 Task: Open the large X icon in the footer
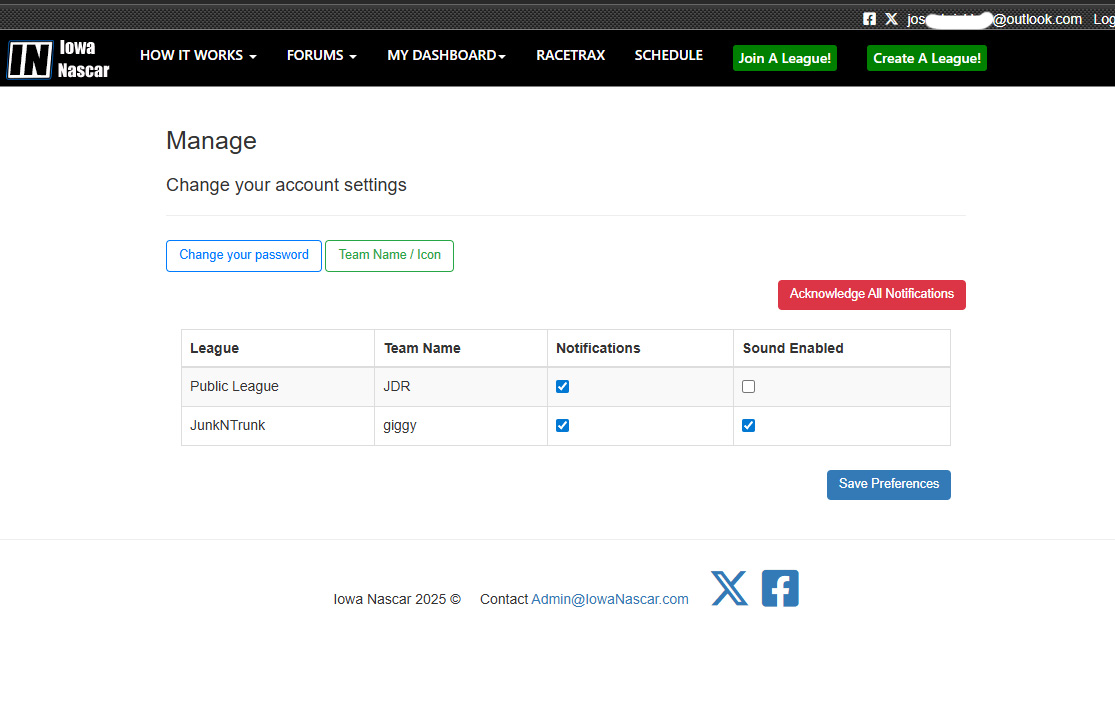[729, 588]
